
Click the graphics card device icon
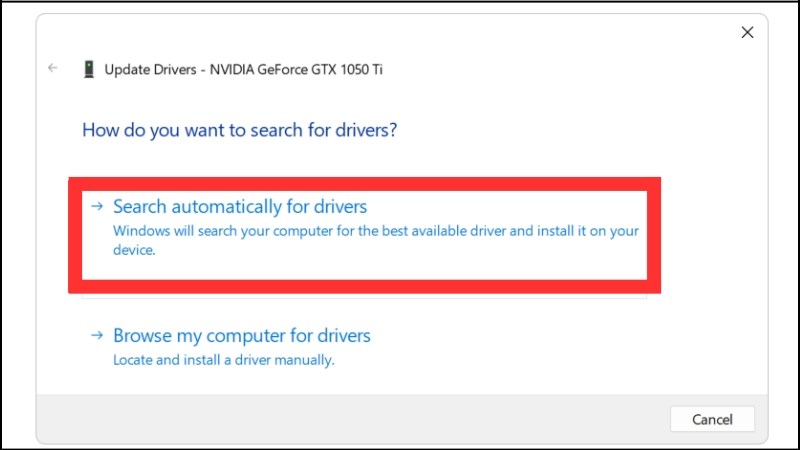[x=88, y=69]
